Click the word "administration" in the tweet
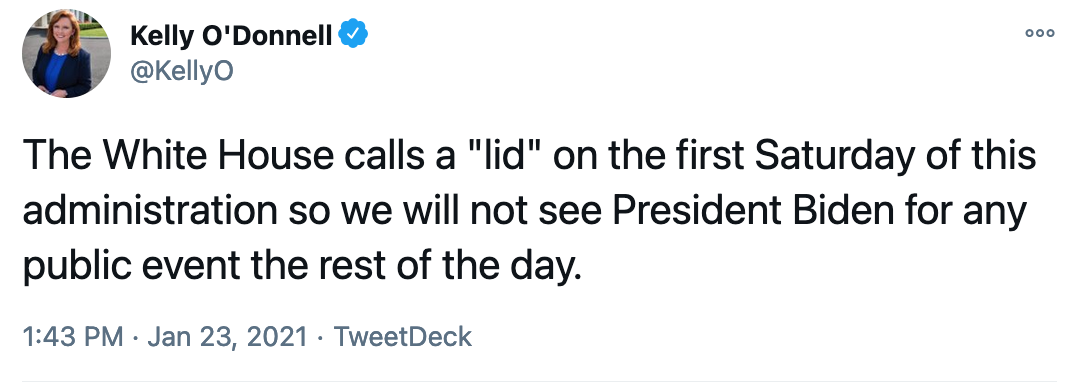This screenshot has width=1066, height=382. pyautogui.click(x=150, y=211)
